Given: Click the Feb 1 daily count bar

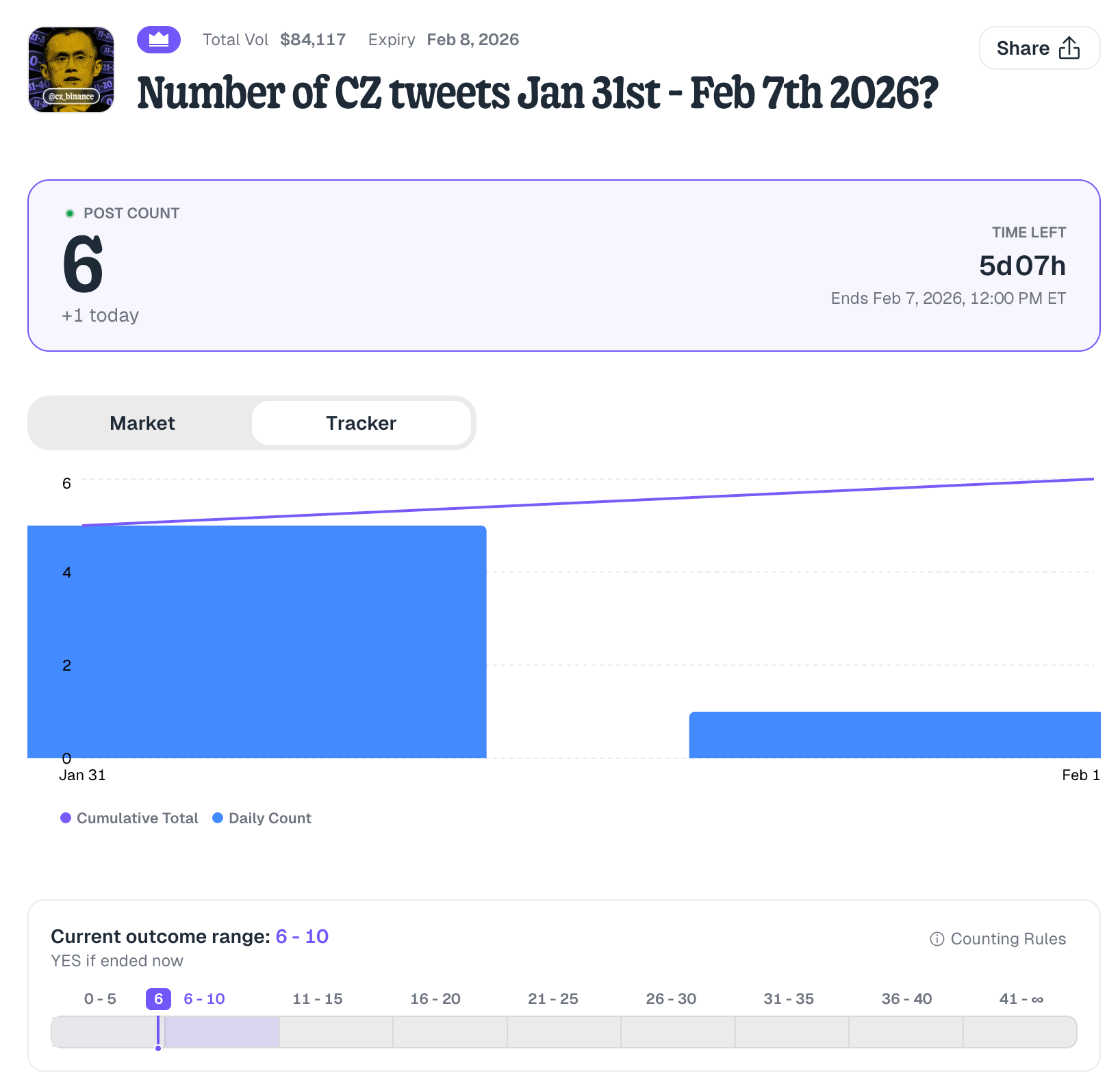Looking at the screenshot, I should [x=894, y=735].
